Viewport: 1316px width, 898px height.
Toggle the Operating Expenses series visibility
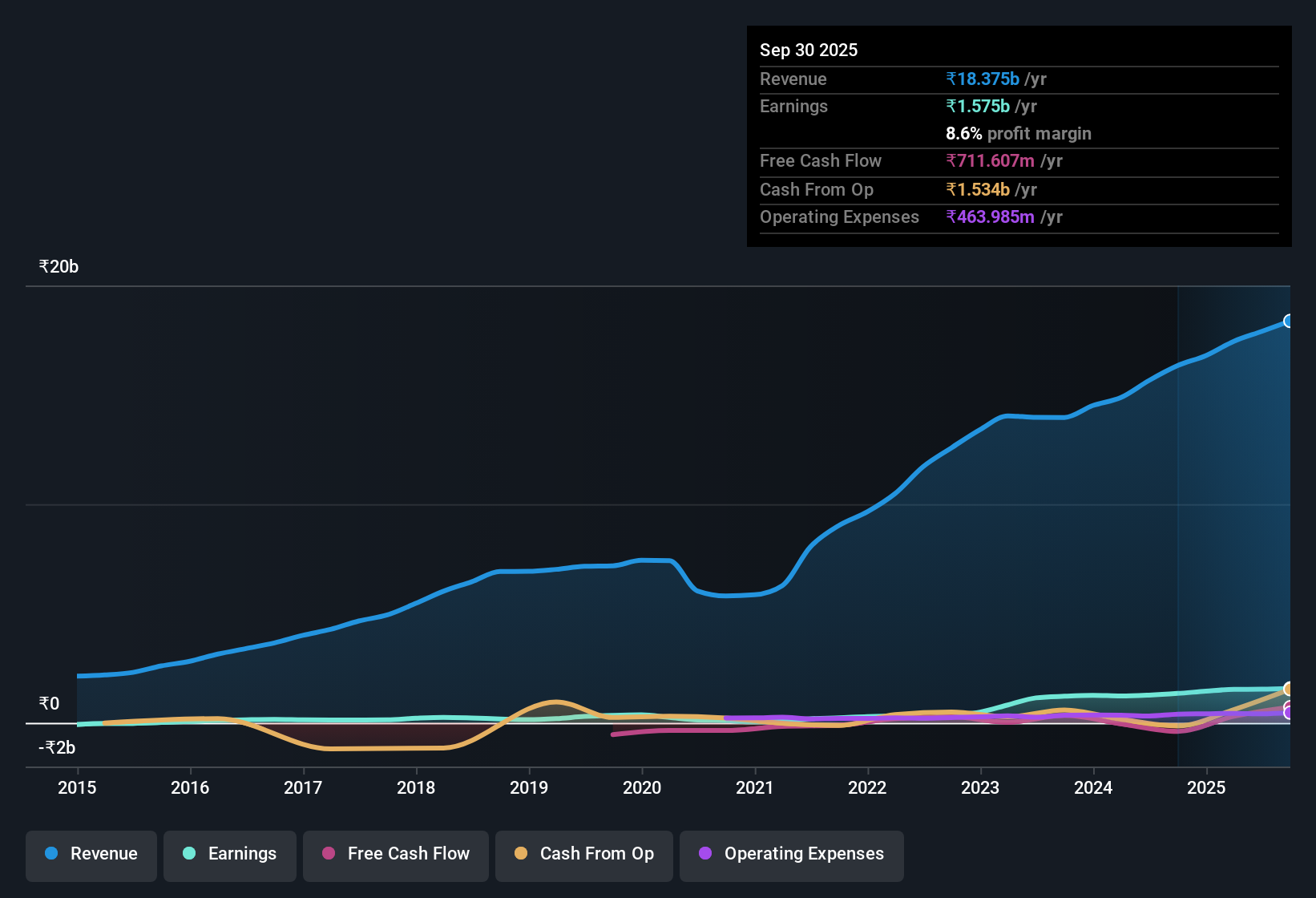[x=791, y=854]
